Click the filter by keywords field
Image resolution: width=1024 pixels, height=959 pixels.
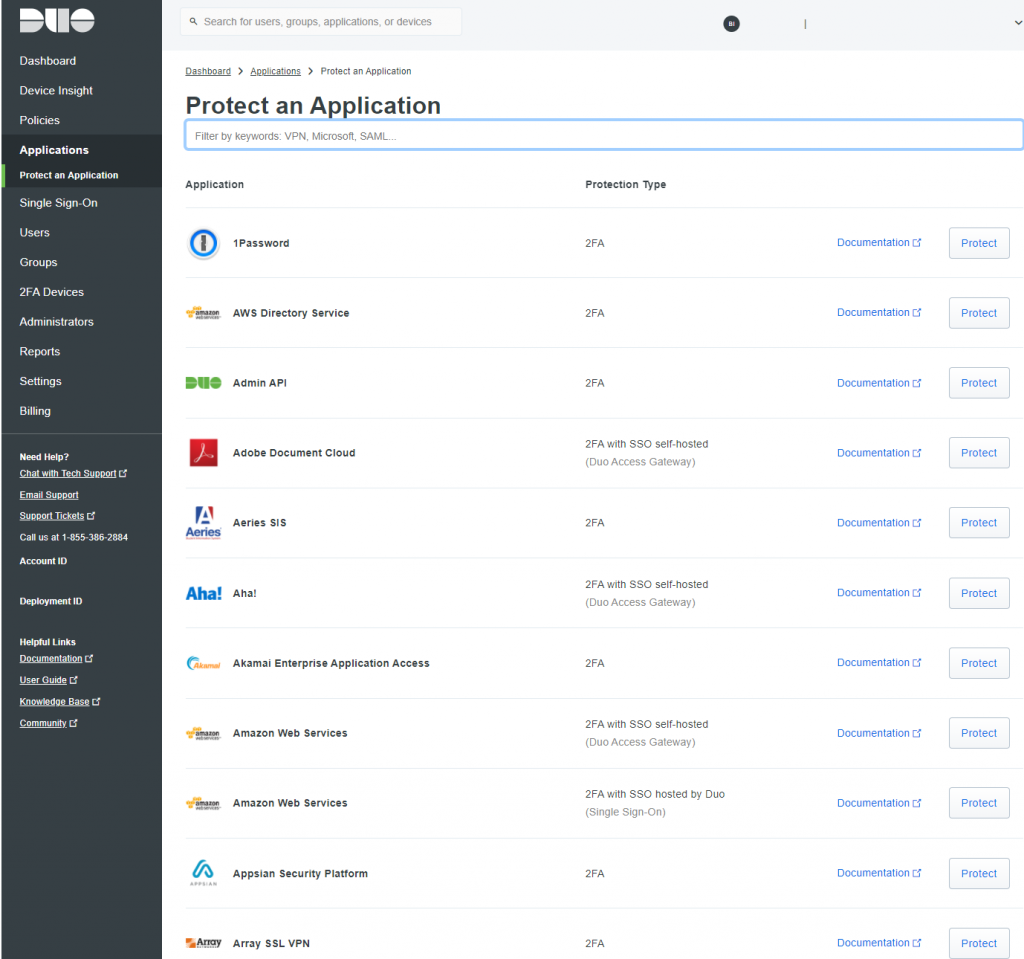click(603, 135)
